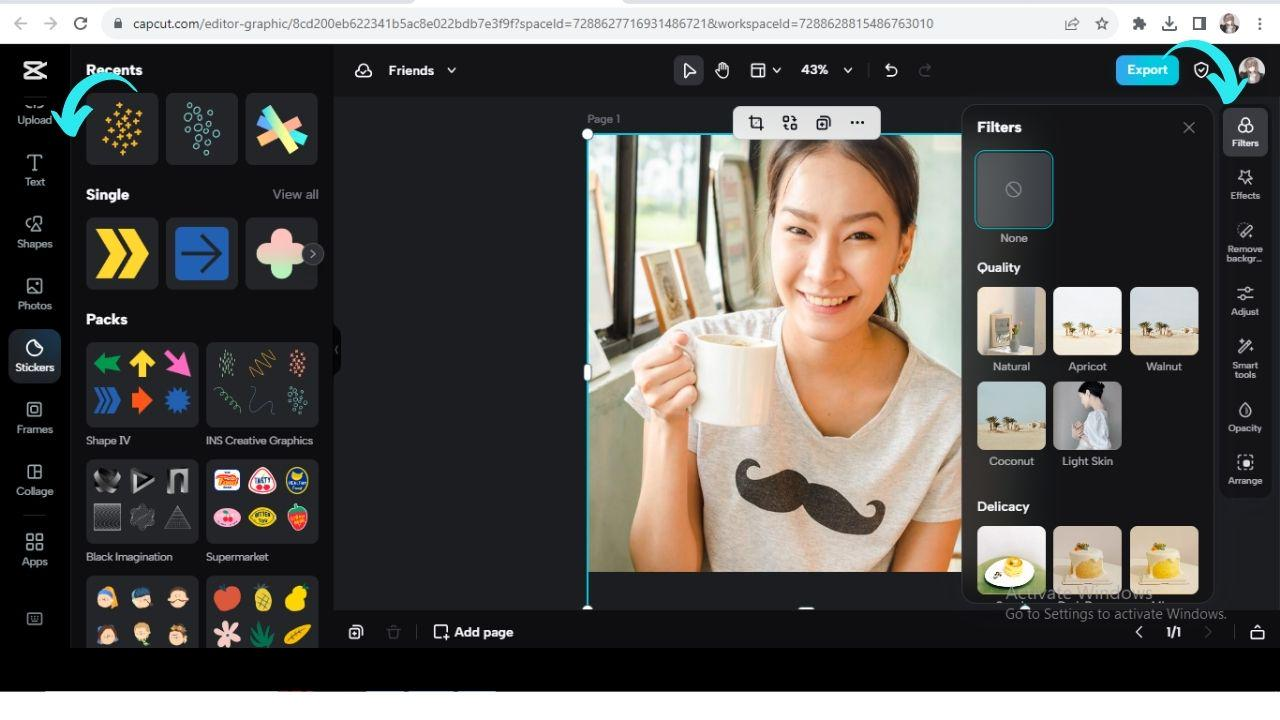Screen dimensions: 1280x720
Task: Open more options (three dots) on image toolbar
Action: pyautogui.click(x=857, y=122)
